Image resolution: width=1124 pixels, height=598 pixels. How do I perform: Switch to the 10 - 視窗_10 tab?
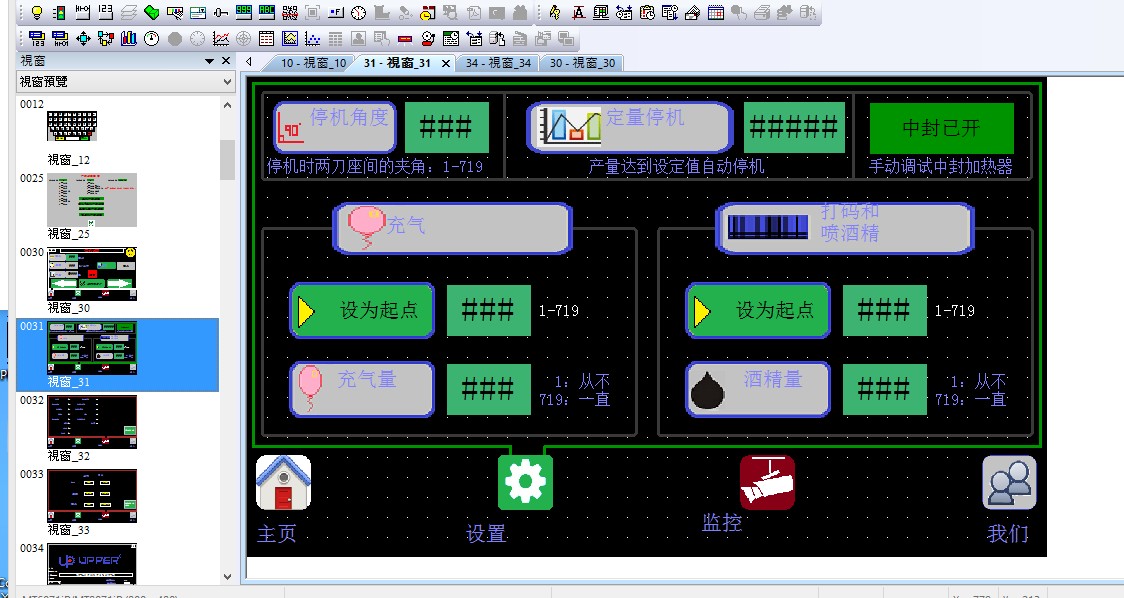(x=312, y=63)
